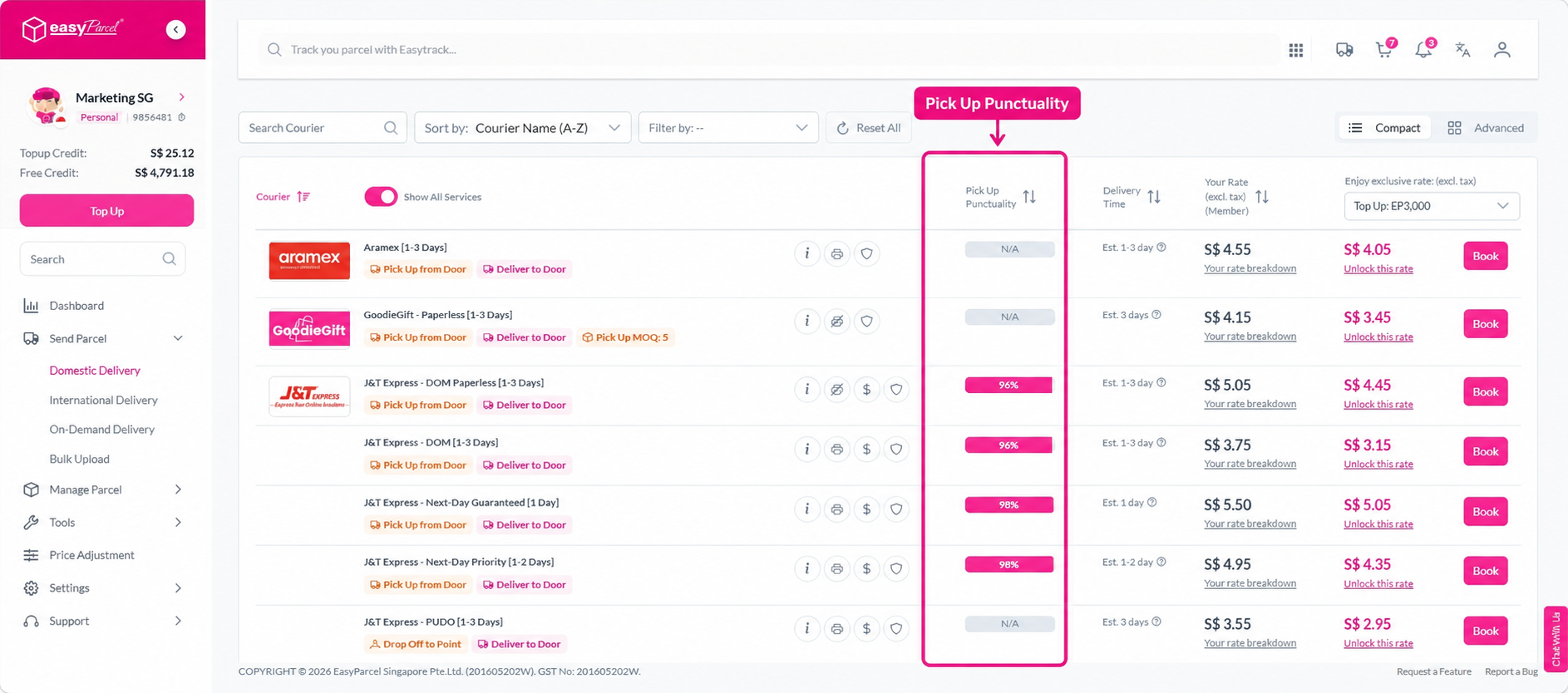
Task: Click the shield icon for GoodieGift
Action: 866,321
